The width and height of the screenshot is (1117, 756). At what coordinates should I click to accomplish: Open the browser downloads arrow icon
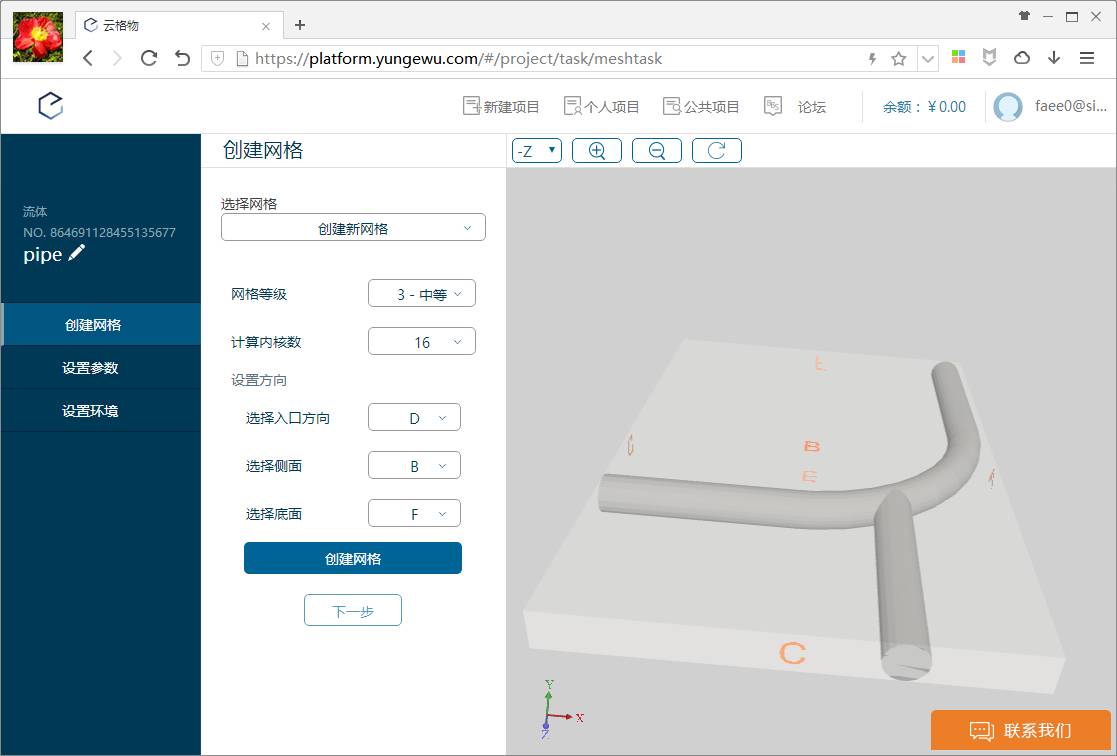[1054, 58]
